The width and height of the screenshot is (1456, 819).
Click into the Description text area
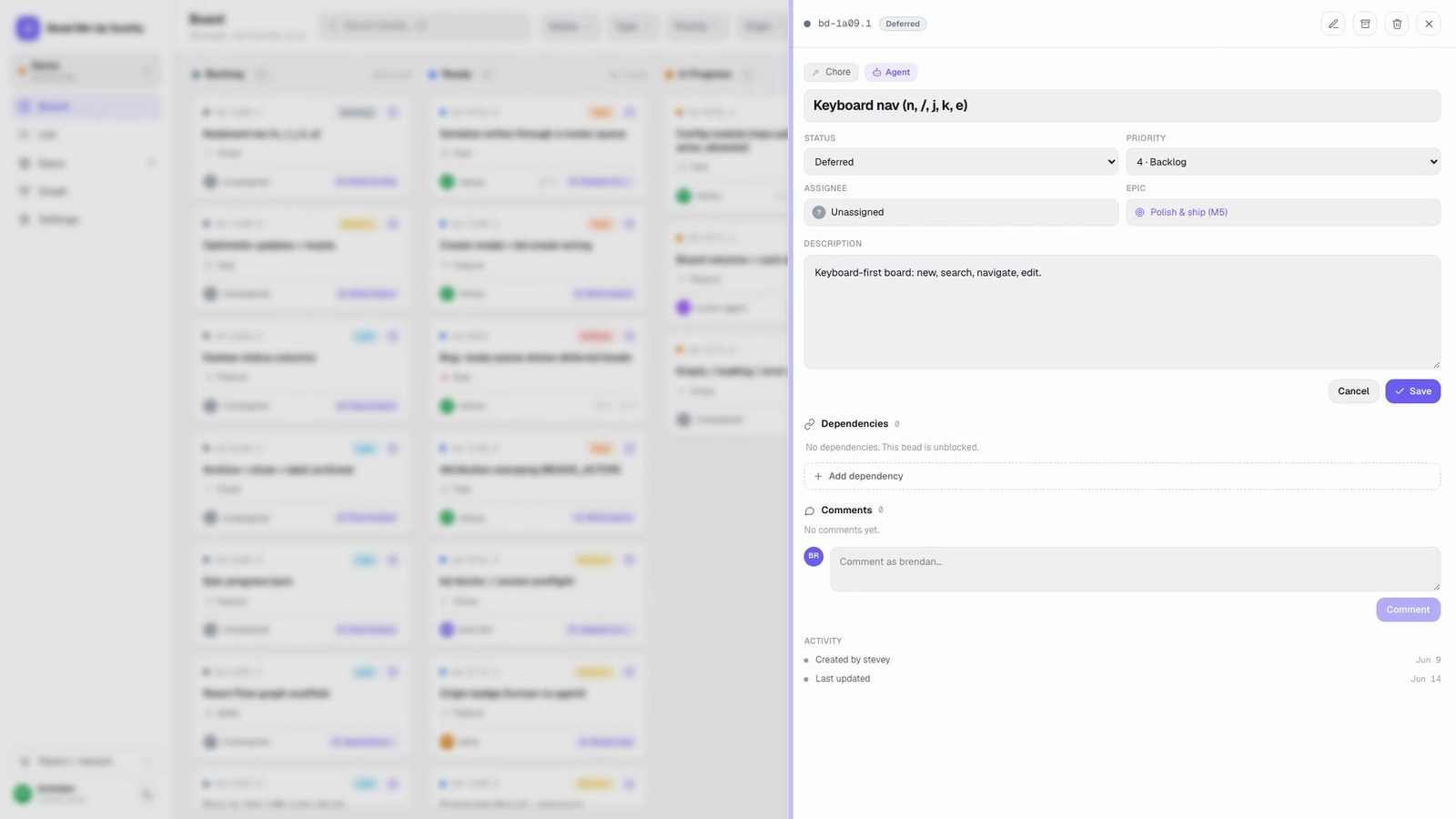(1121, 312)
